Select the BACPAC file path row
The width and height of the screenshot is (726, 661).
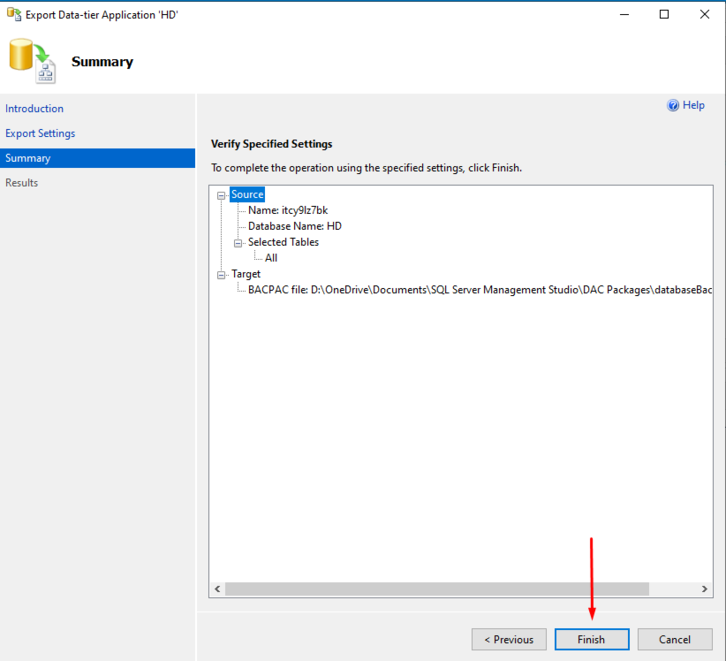(x=480, y=290)
